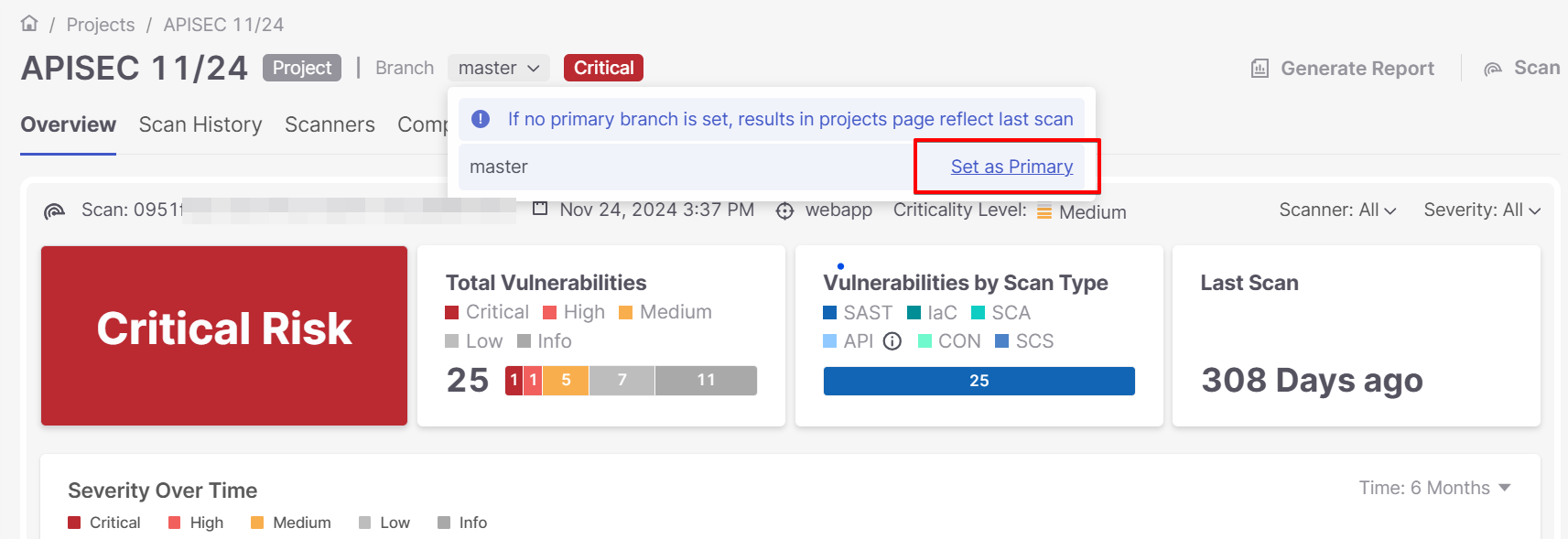Screen dimensions: 1568x539
Task: Click the blue info icon in branch notice
Action: click(x=481, y=119)
